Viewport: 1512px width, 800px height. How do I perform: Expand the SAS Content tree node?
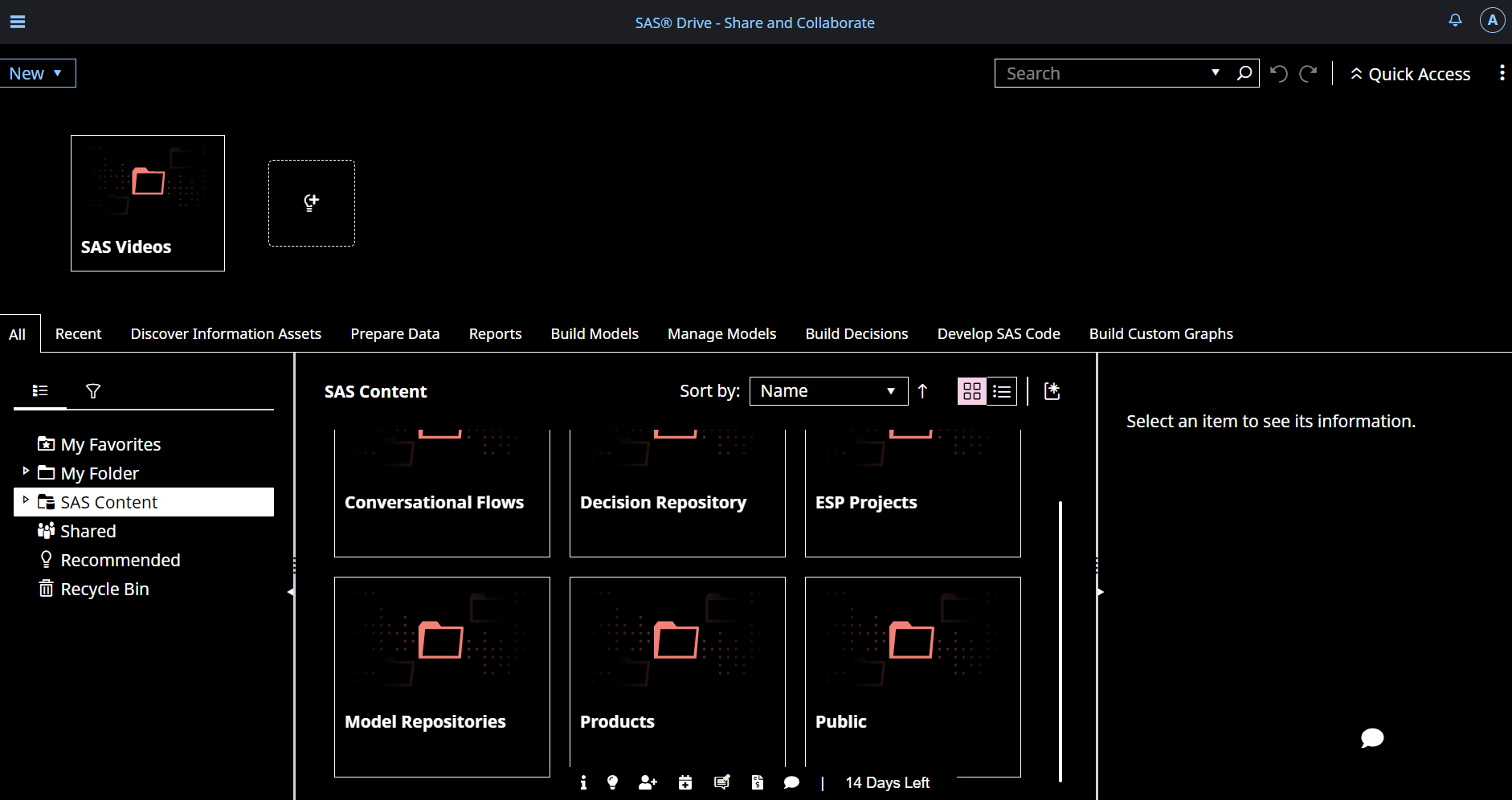pos(26,500)
